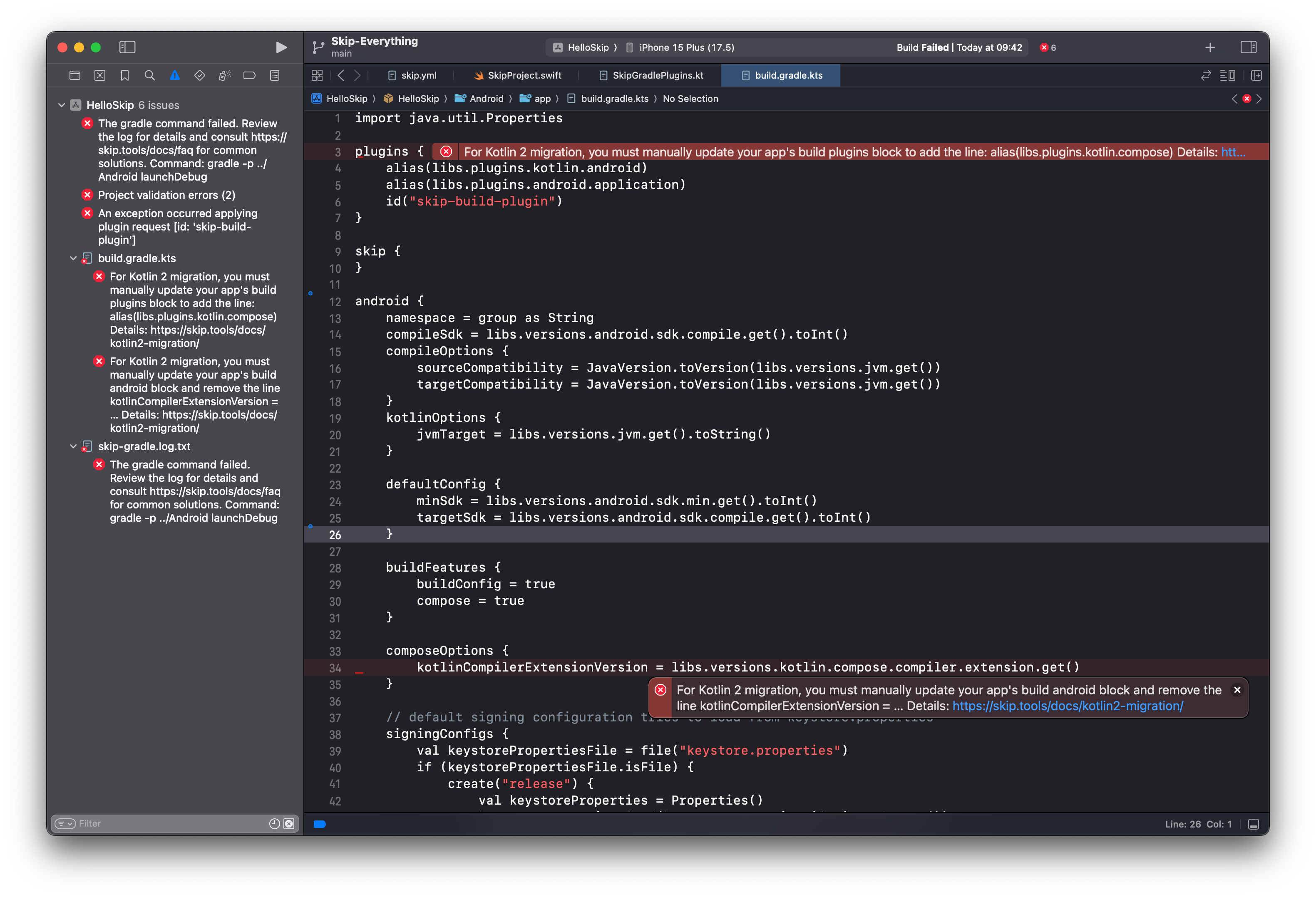1316x897 pixels.
Task: Open the Find navigator
Action: coord(149,75)
